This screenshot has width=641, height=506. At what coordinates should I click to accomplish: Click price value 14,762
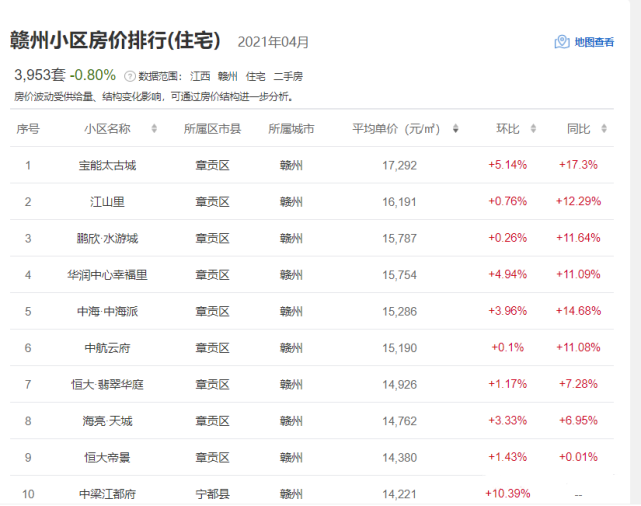(x=399, y=421)
